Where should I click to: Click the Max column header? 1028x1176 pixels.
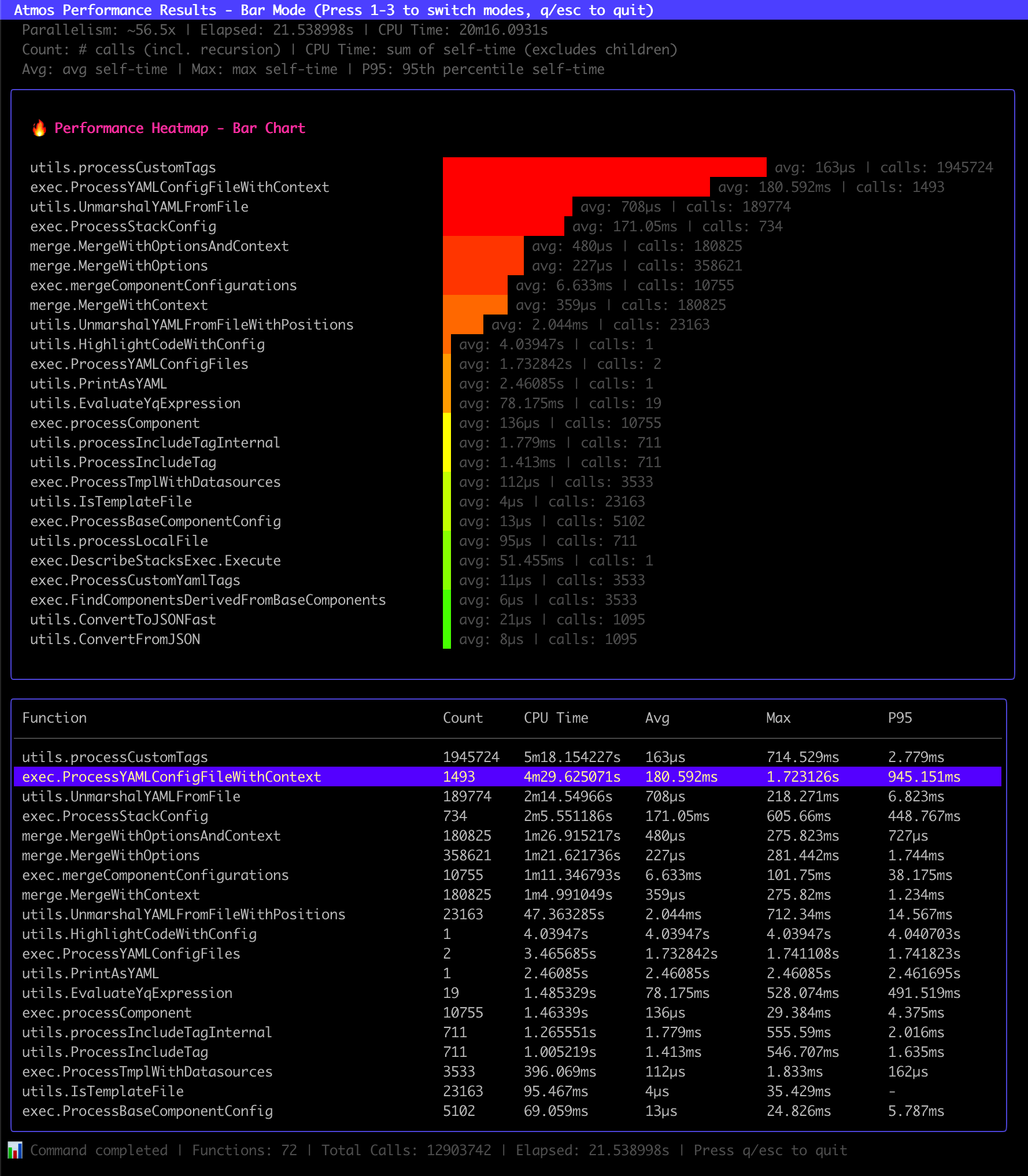coord(778,718)
